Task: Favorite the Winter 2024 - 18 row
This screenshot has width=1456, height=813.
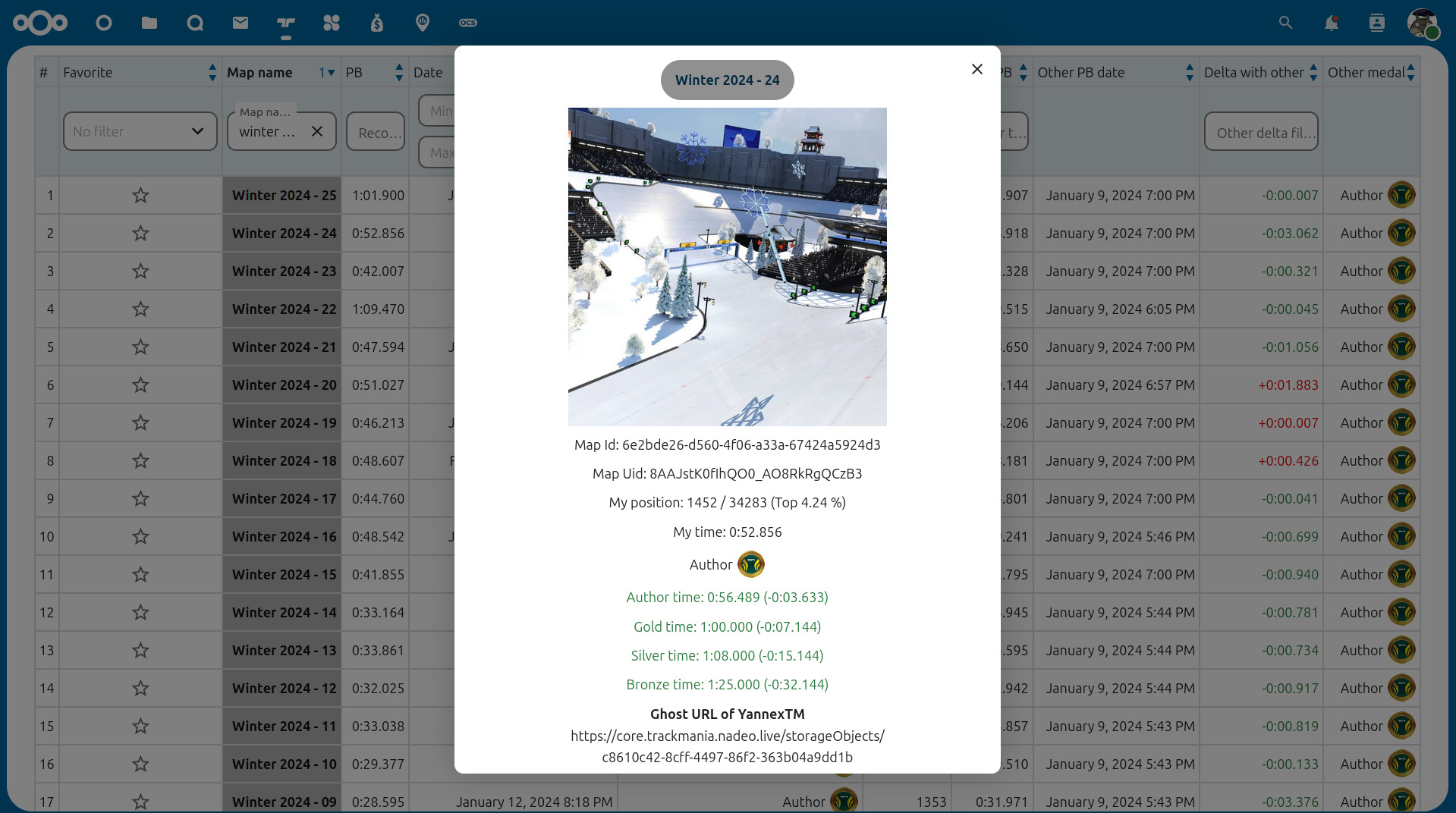Action: point(140,461)
